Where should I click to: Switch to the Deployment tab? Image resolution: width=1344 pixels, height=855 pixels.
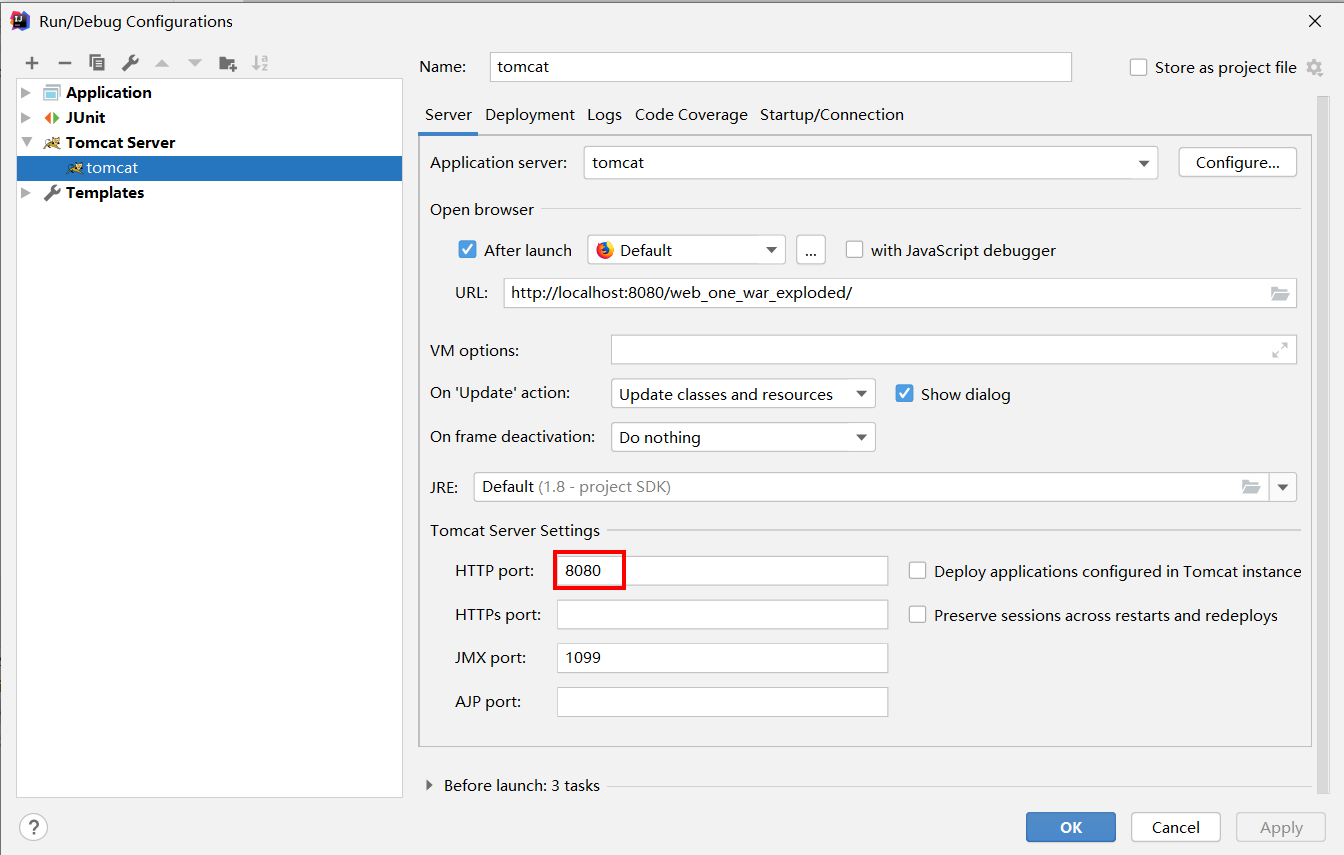click(530, 115)
